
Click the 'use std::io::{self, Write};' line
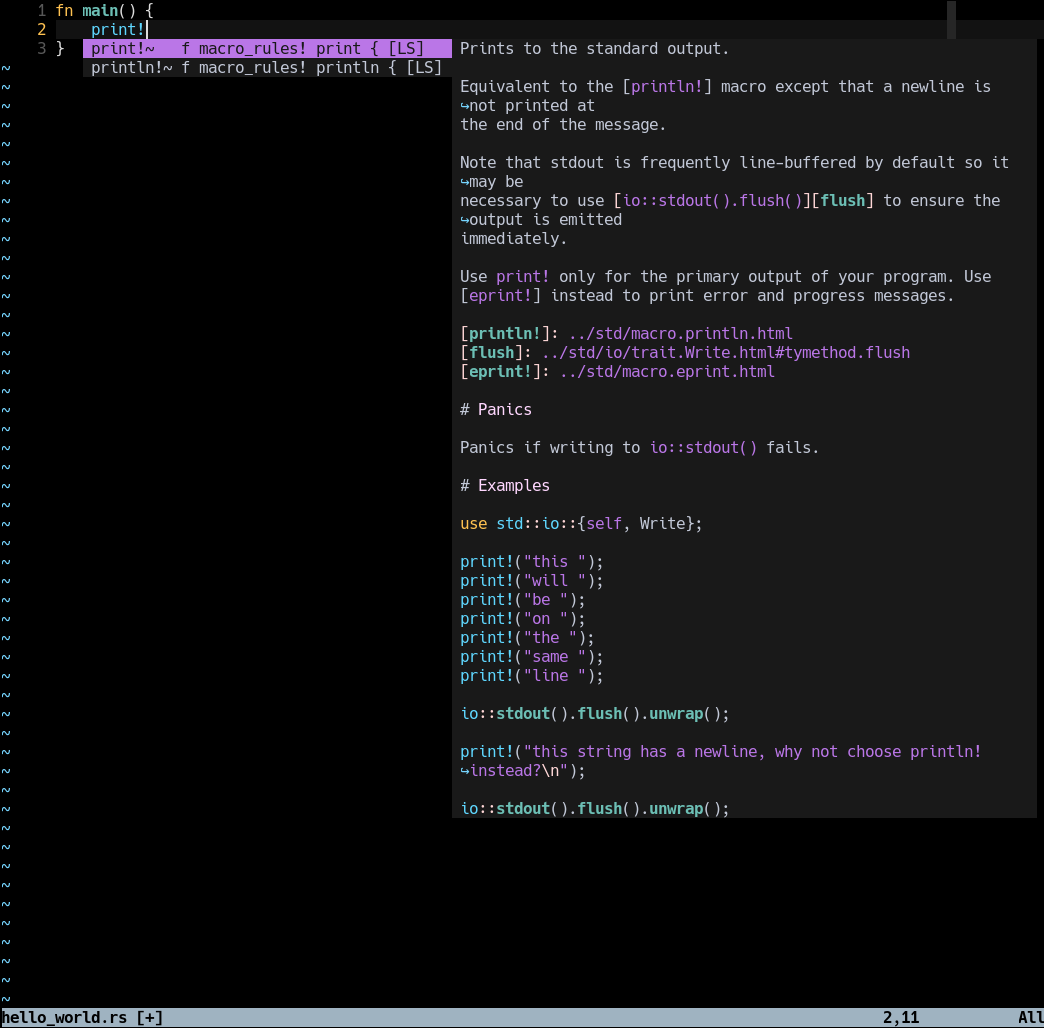pos(581,523)
